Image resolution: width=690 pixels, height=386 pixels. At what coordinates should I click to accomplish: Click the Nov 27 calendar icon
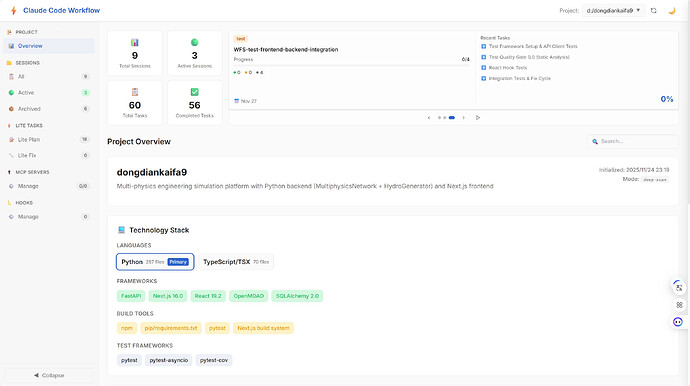(237, 101)
